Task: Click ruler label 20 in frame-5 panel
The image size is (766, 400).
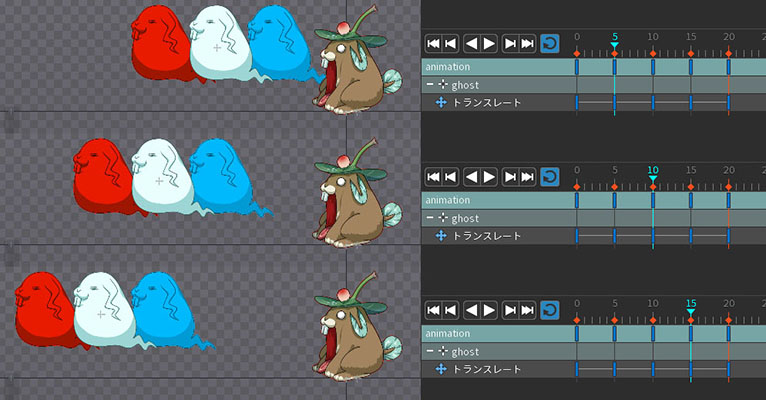Action: click(729, 37)
